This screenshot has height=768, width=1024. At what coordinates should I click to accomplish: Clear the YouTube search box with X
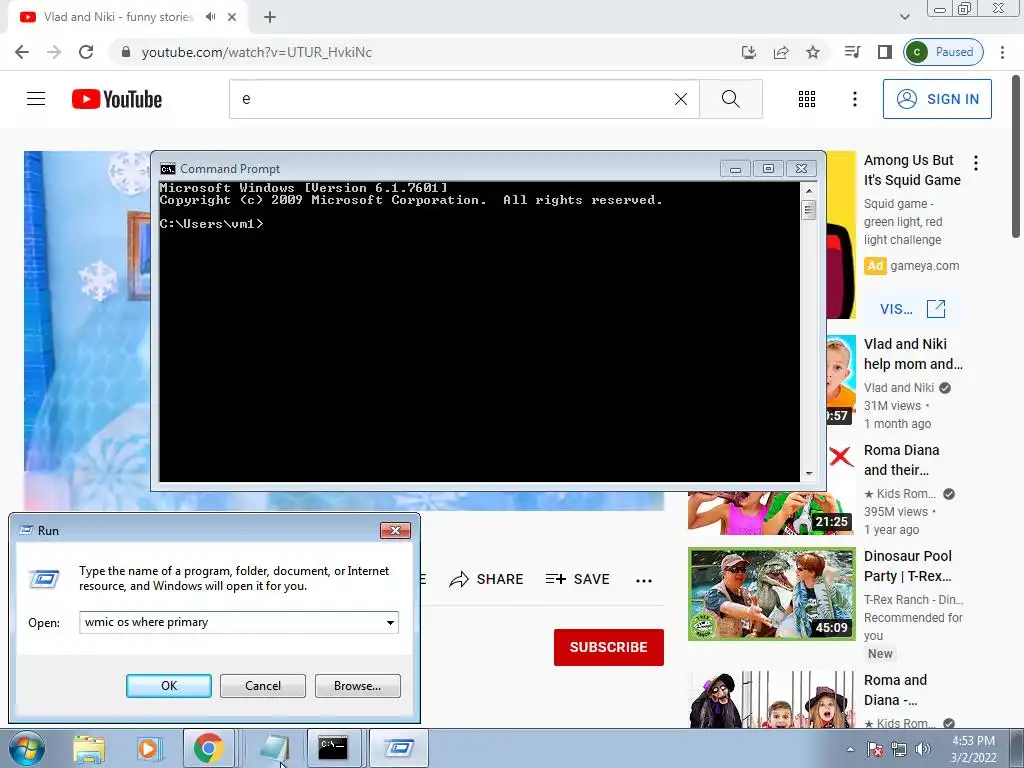coord(680,99)
